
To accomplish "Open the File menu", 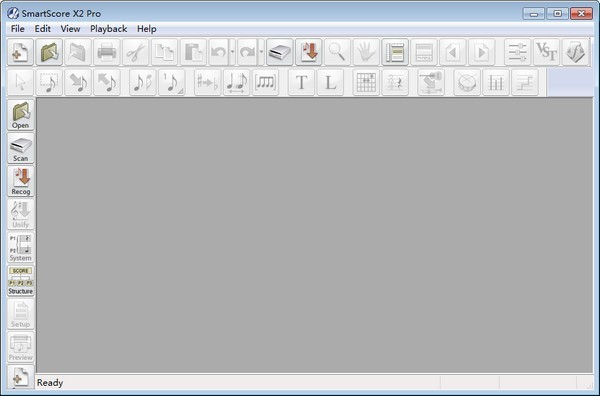I will [18, 29].
